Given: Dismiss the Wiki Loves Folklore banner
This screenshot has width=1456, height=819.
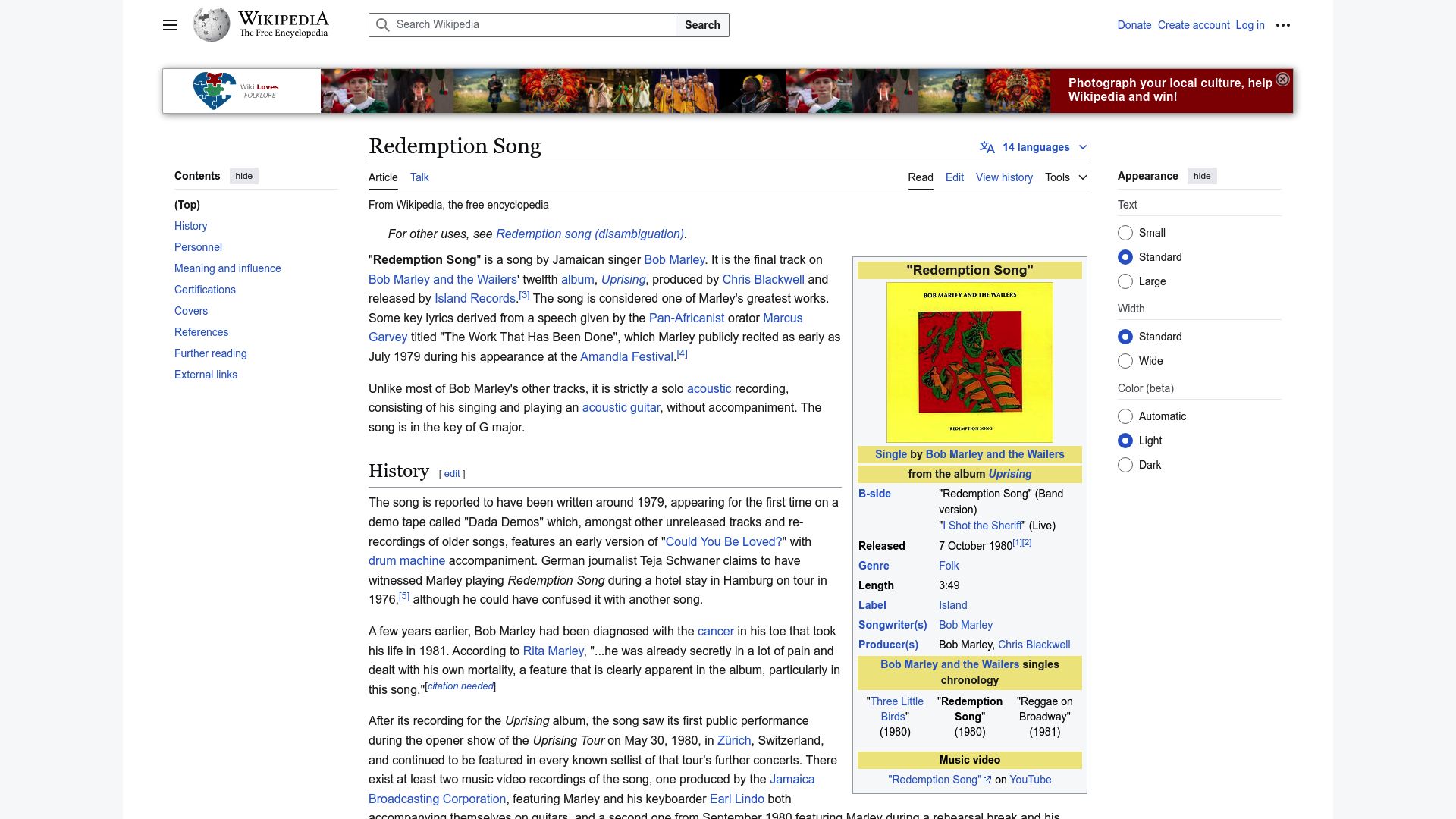Looking at the screenshot, I should [x=1282, y=79].
